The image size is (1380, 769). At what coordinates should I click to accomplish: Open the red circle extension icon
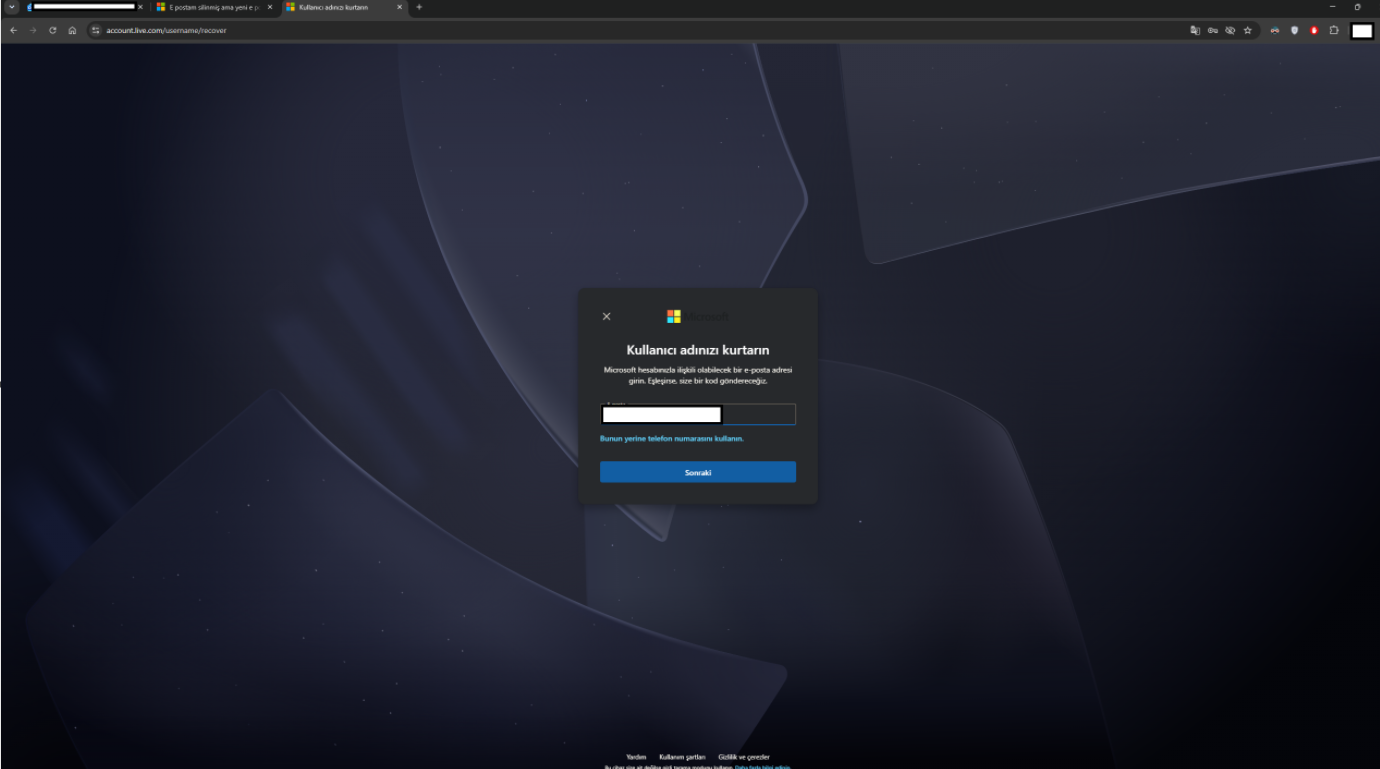(x=1314, y=30)
